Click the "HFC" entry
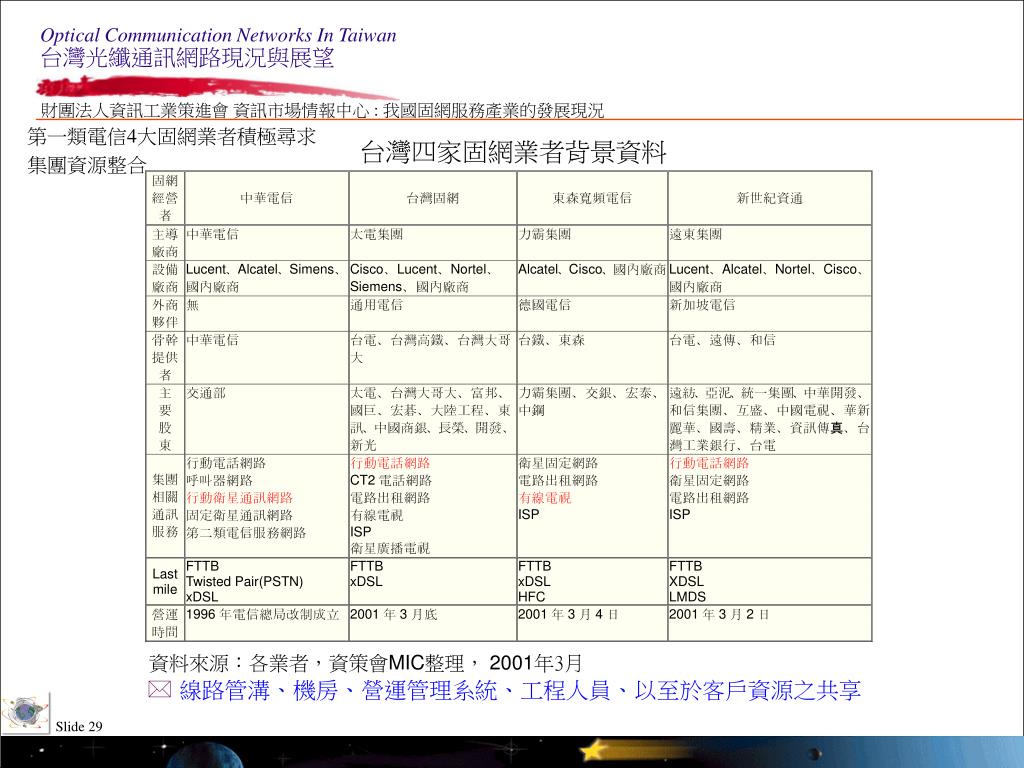The width and height of the screenshot is (1024, 768). [531, 597]
